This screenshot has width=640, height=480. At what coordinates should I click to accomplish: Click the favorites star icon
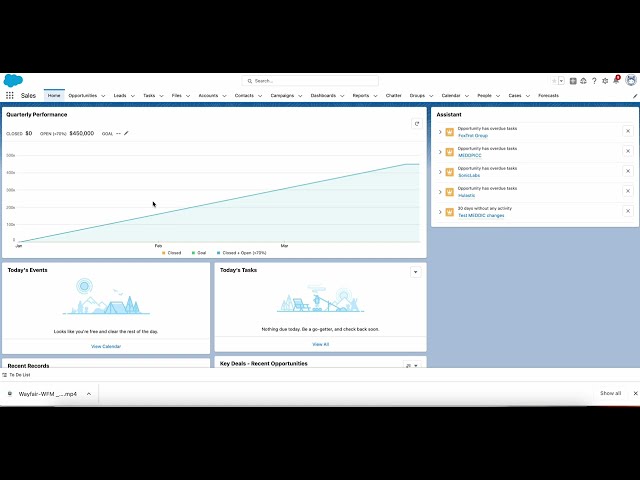point(554,81)
